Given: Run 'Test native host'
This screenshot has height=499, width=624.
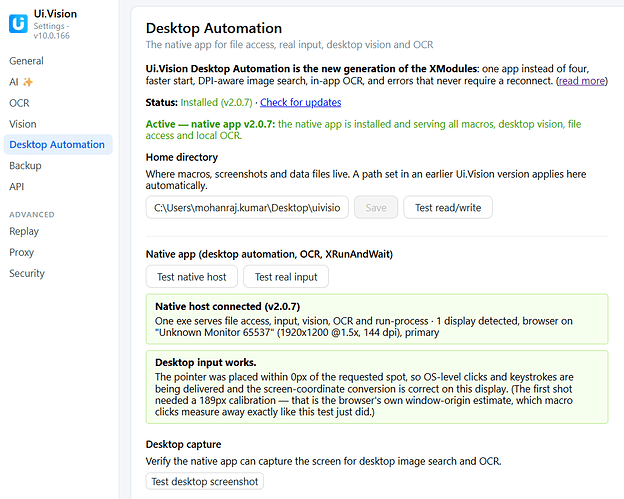Looking at the screenshot, I should tap(192, 277).
